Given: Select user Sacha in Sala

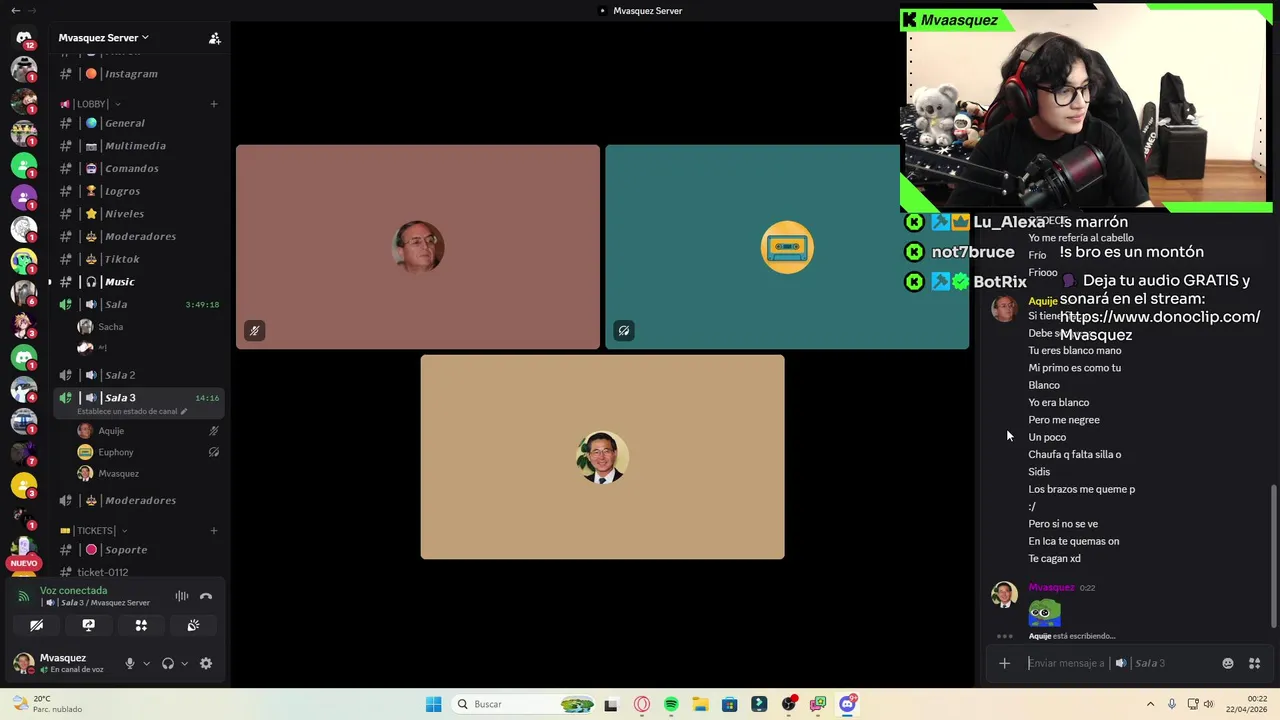Looking at the screenshot, I should [110, 327].
